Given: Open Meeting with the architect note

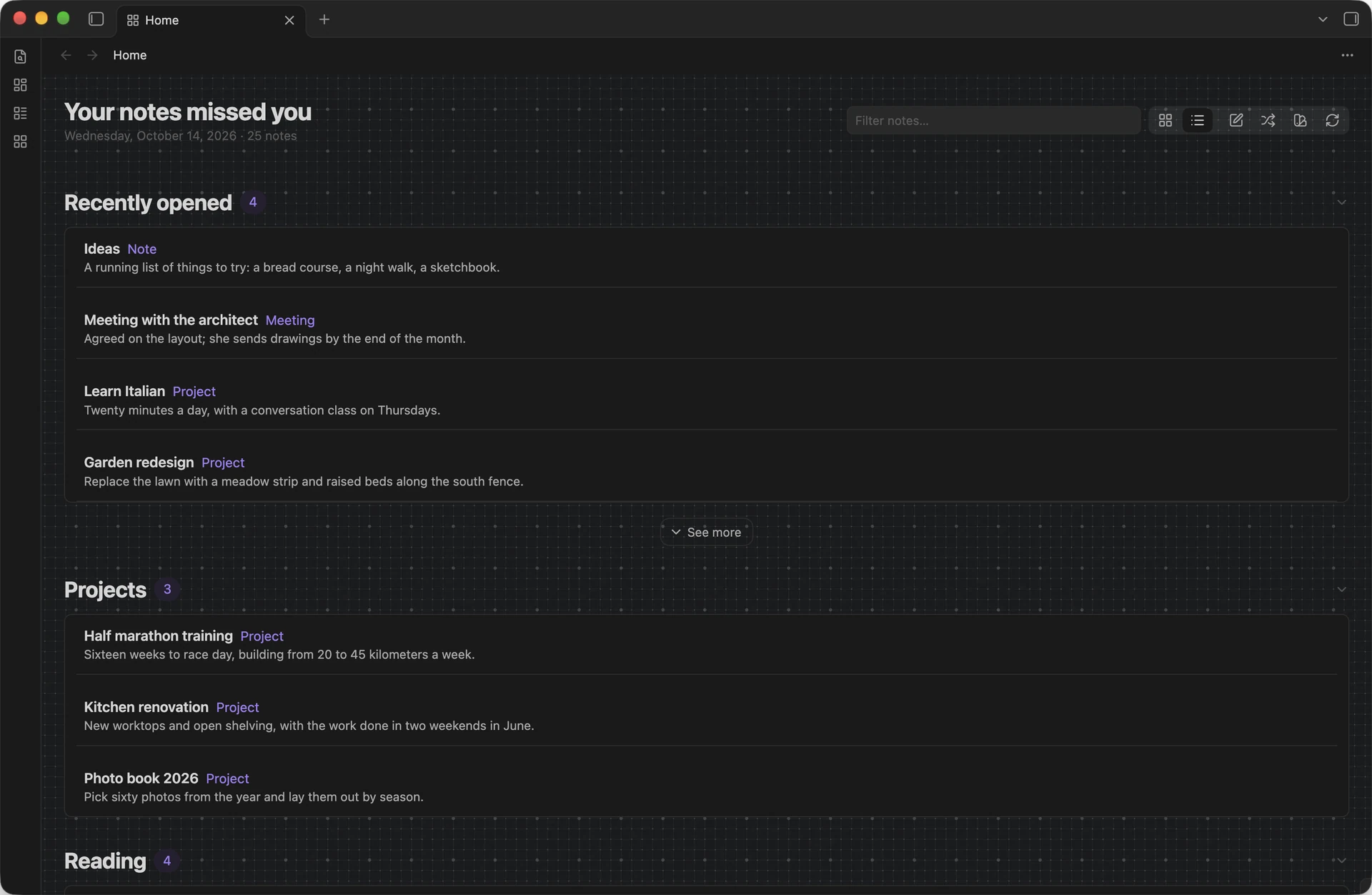Looking at the screenshot, I should 706,329.
